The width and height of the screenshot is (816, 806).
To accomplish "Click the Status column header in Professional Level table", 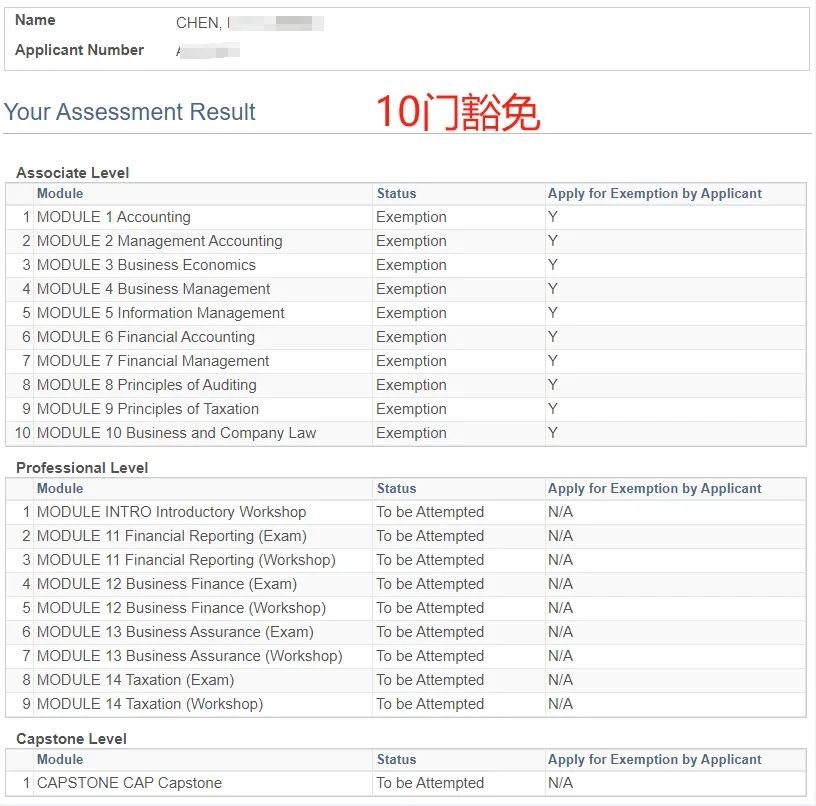I will (397, 489).
